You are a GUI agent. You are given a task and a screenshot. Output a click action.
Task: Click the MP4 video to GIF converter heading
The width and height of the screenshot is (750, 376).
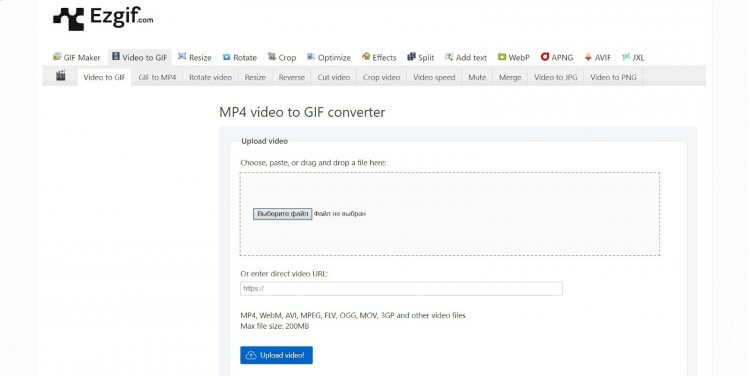pos(302,112)
